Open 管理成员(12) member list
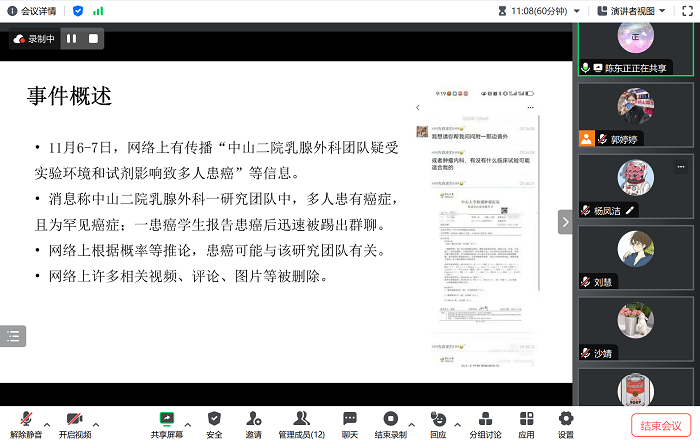The image size is (700, 444). coord(301,423)
